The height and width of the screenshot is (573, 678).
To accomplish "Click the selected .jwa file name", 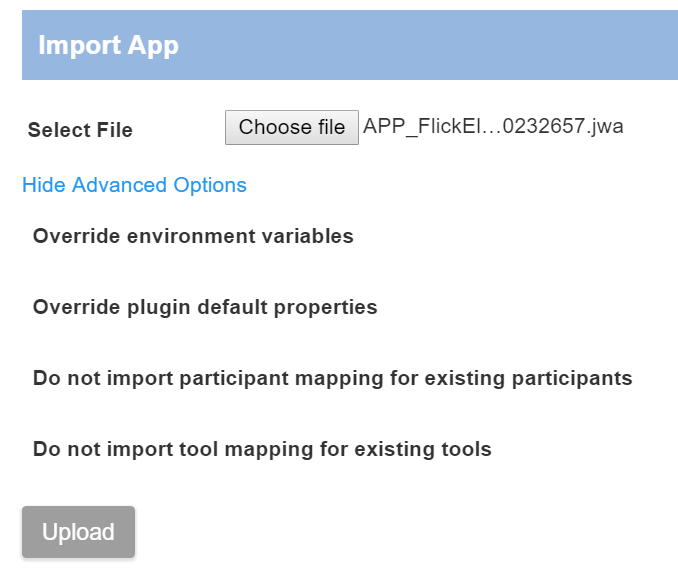I will (x=494, y=127).
